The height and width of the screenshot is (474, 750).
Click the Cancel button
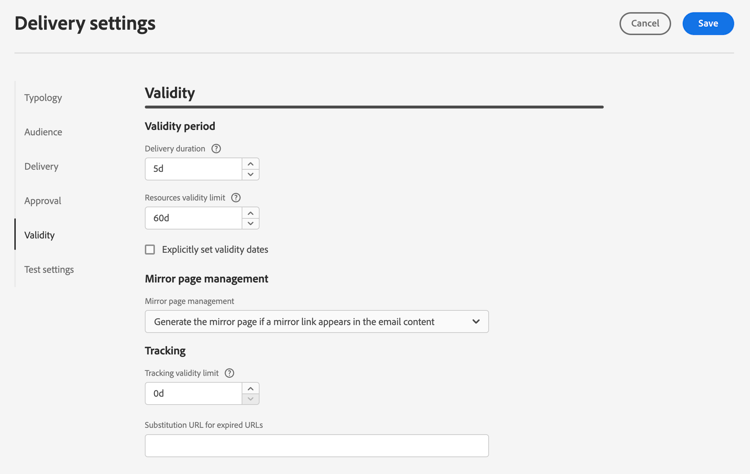[645, 23]
